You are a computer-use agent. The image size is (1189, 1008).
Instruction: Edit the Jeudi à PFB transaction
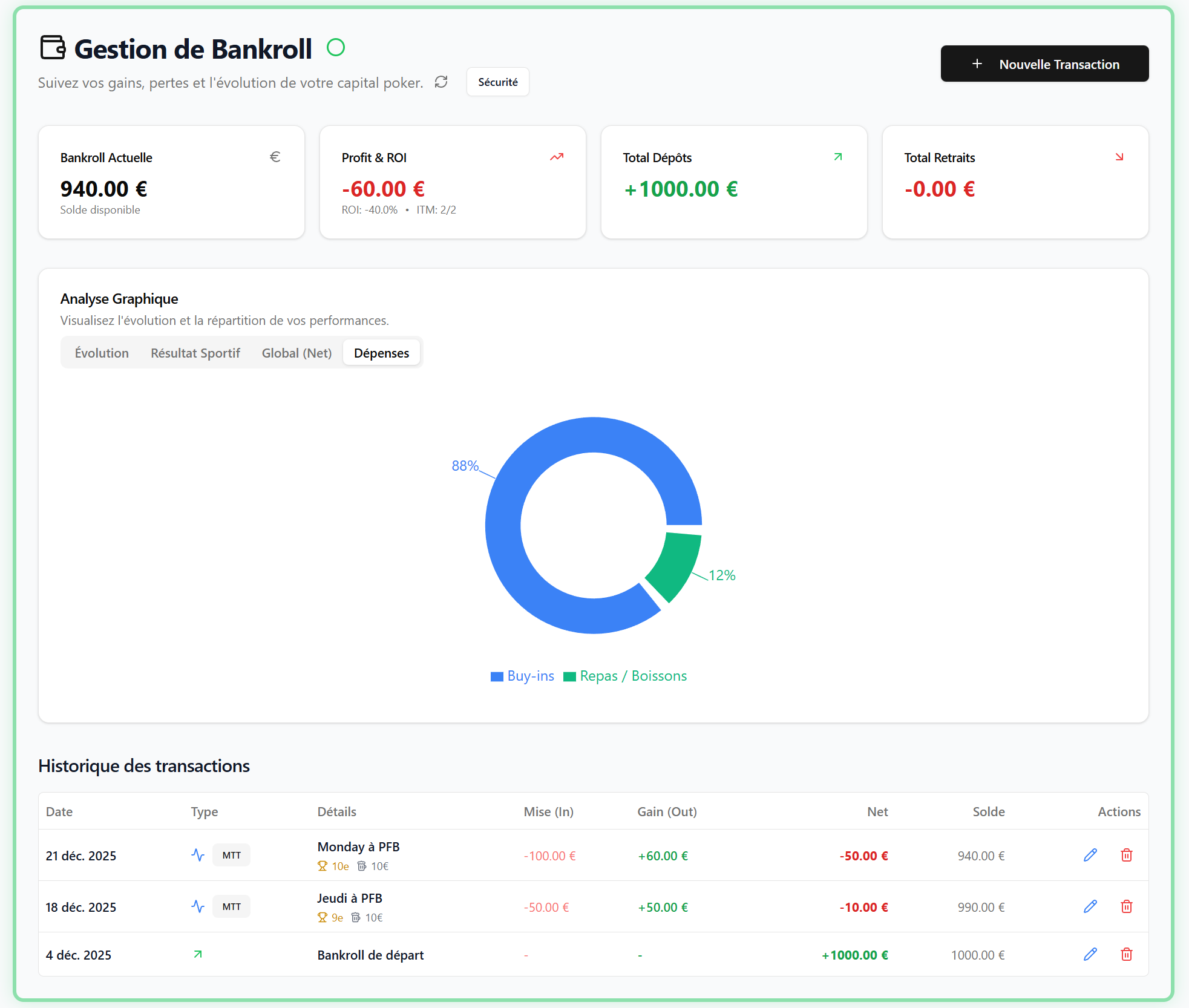1090,906
